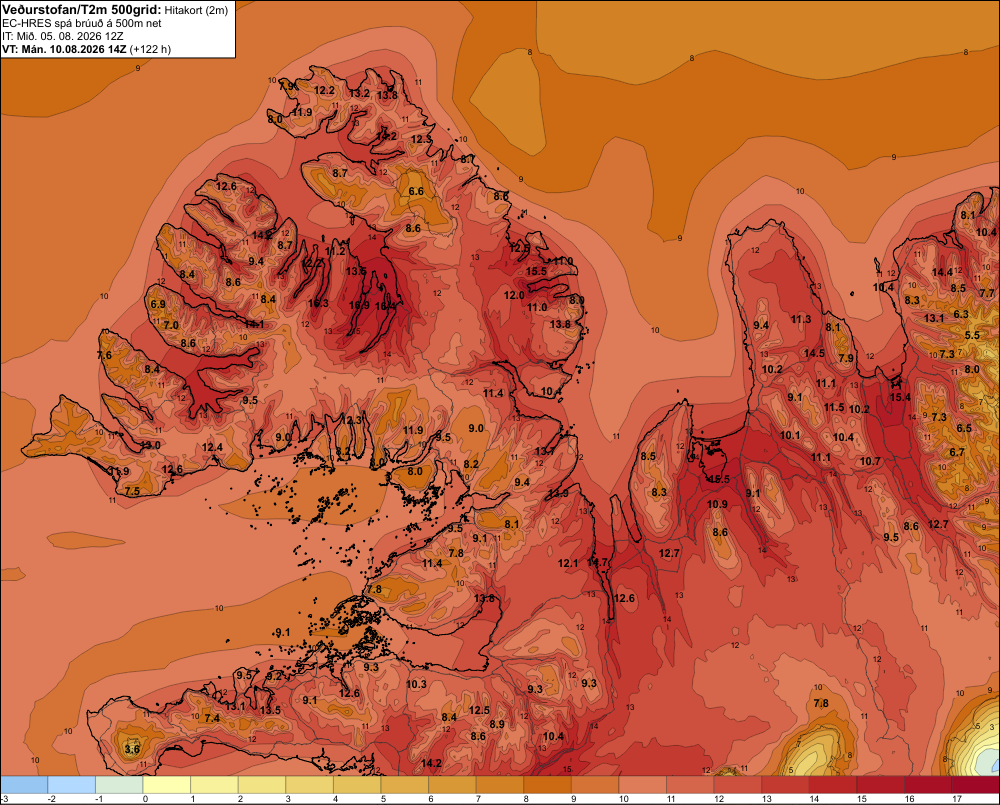This screenshot has width=1000, height=805.
Task: Click the 6.6 temperature value on the map
Action: click(x=416, y=191)
